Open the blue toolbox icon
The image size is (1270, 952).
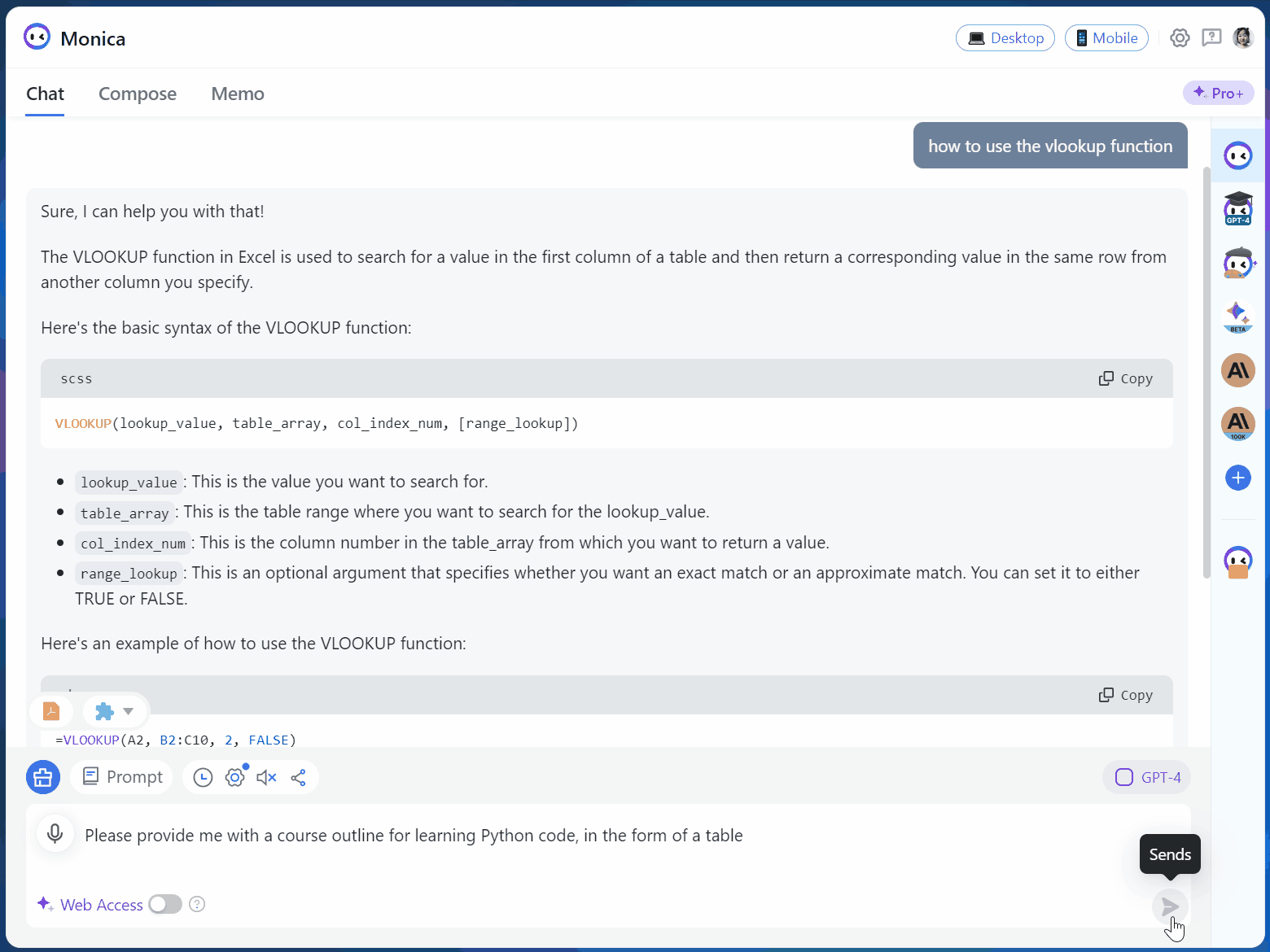click(x=43, y=777)
